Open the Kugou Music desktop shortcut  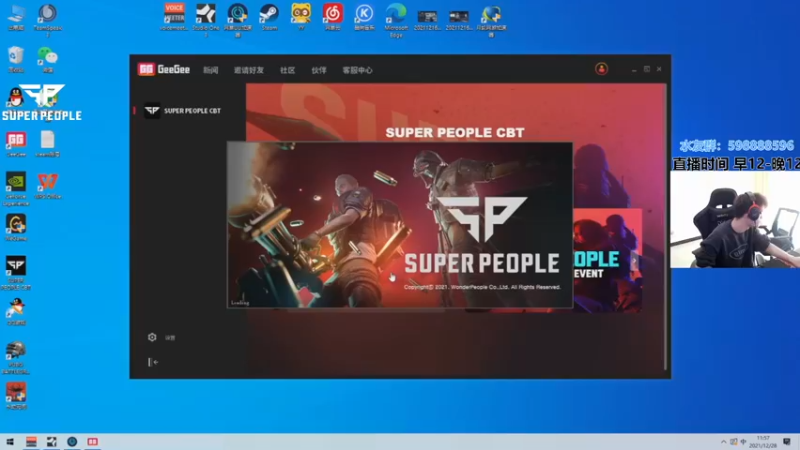364,17
